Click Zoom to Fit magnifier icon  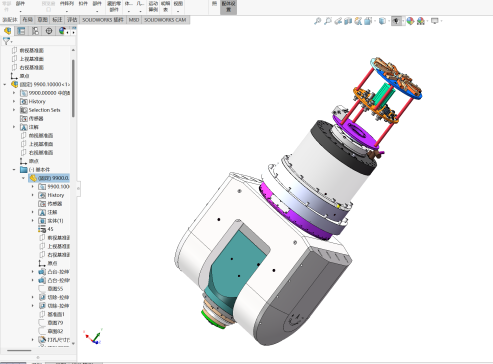point(317,21)
